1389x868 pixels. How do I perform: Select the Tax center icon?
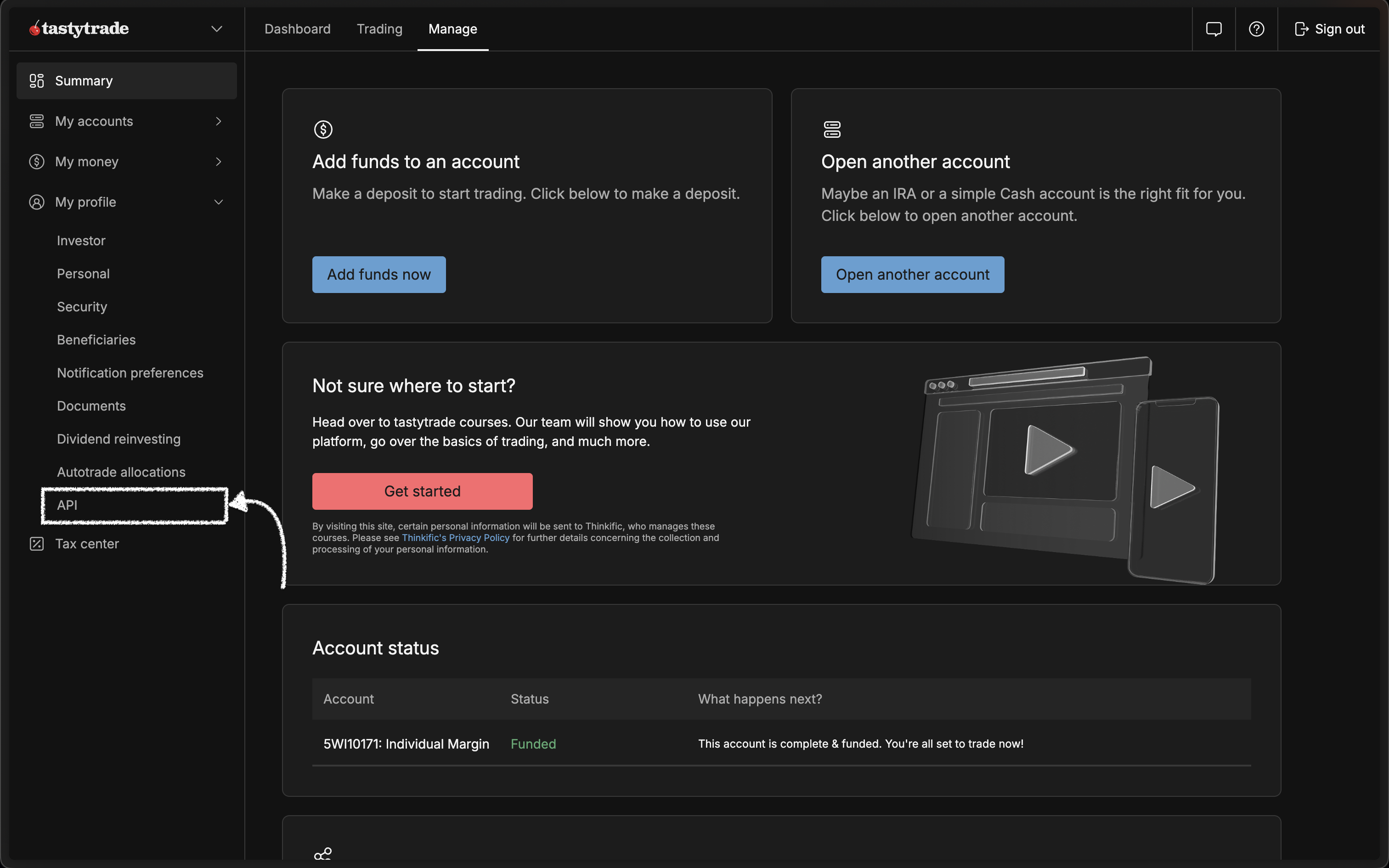click(x=36, y=543)
